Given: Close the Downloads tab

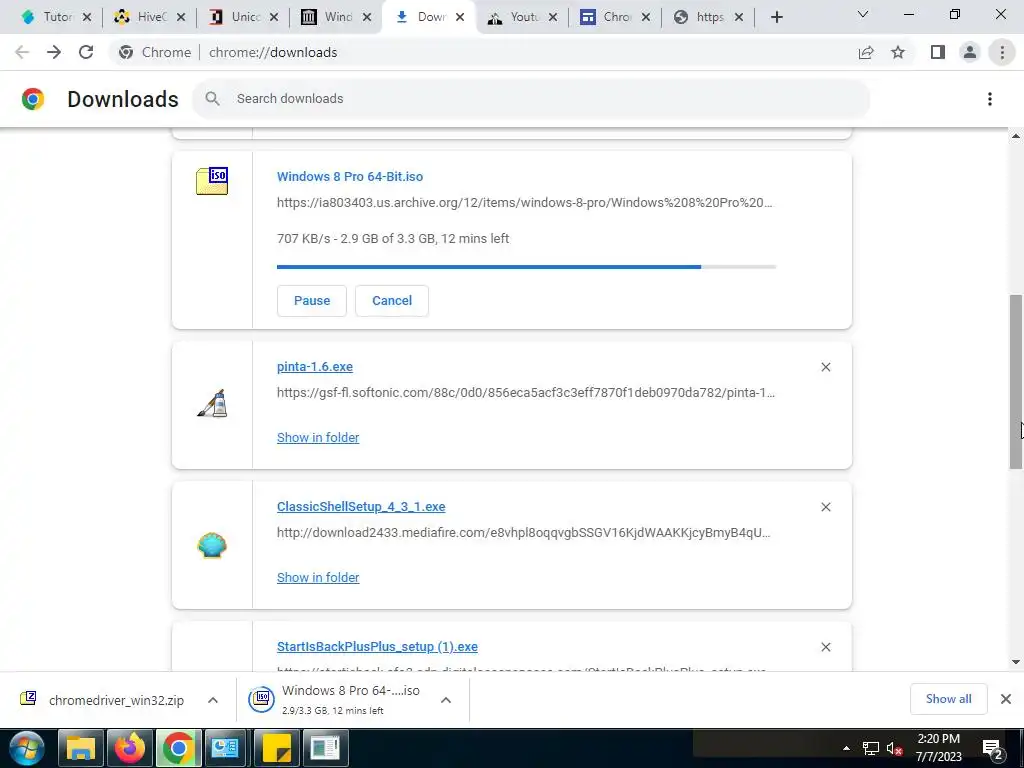Looking at the screenshot, I should pyautogui.click(x=460, y=18).
